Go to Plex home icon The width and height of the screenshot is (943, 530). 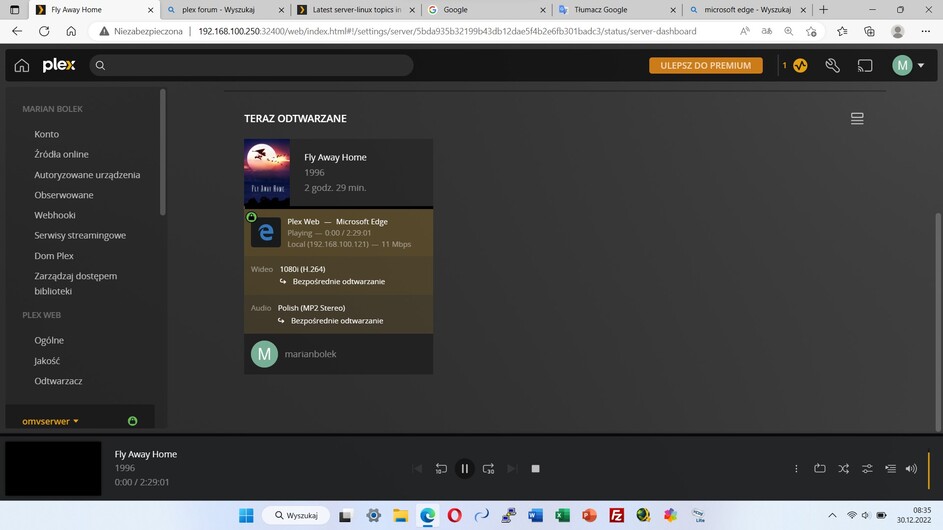click(x=22, y=66)
